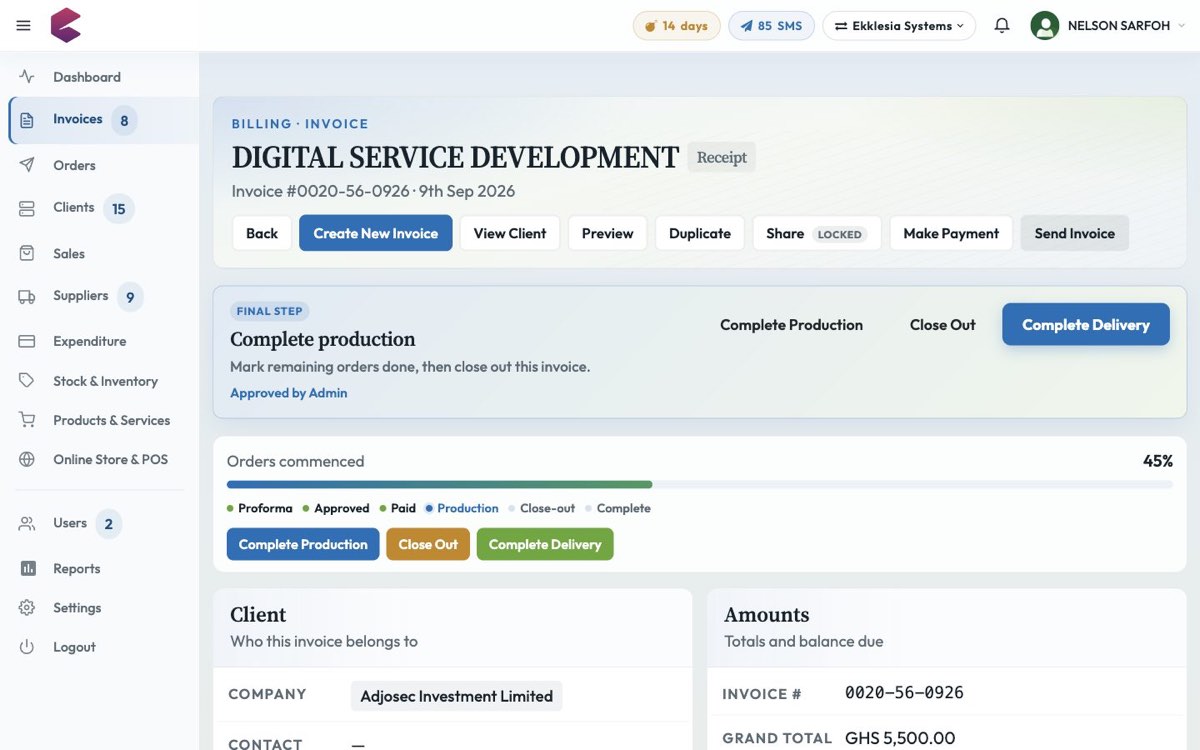The height and width of the screenshot is (750, 1200).
Task: Click the 85 SMS balance badge
Action: [x=771, y=26]
